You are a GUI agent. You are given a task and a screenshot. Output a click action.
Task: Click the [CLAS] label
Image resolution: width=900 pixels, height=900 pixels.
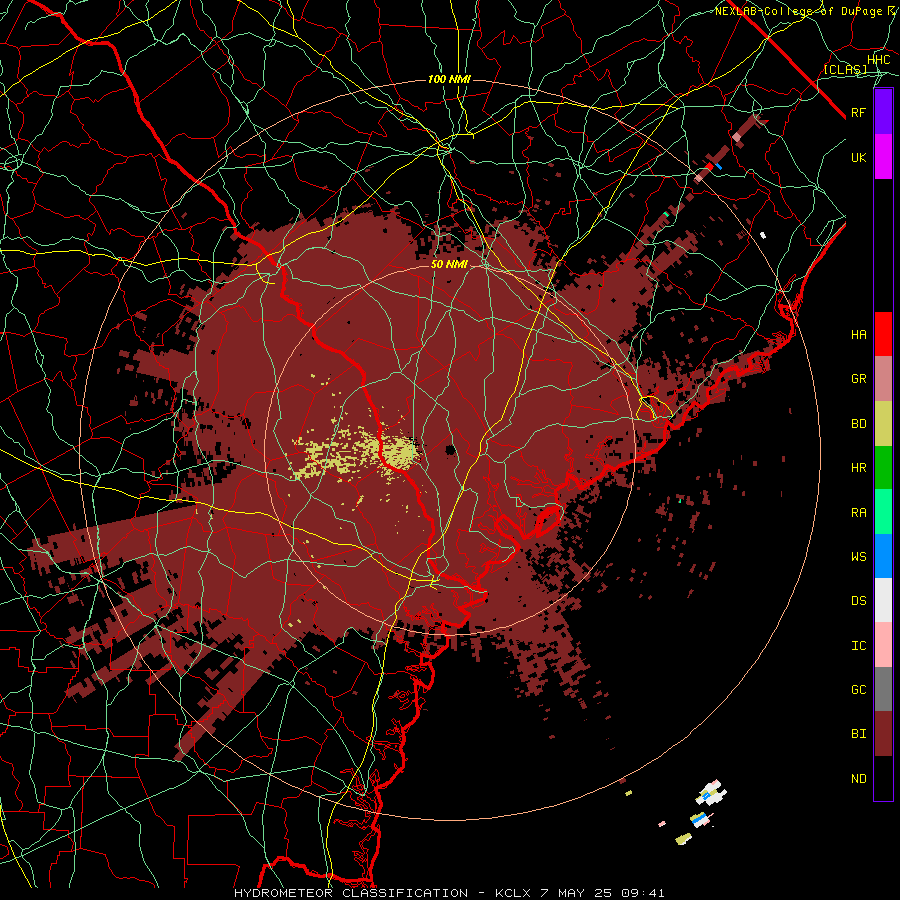click(845, 69)
